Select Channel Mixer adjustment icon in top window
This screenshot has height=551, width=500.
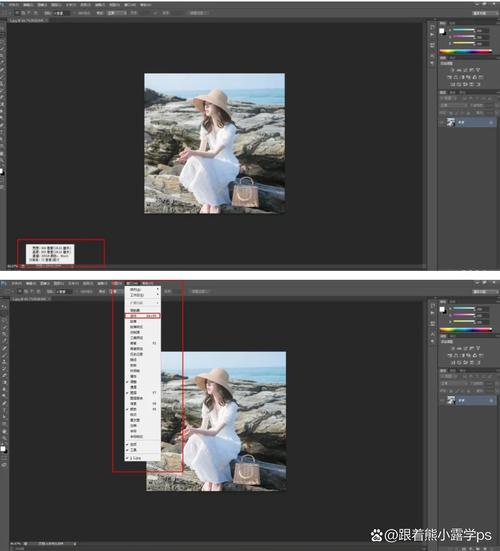coord(474,77)
